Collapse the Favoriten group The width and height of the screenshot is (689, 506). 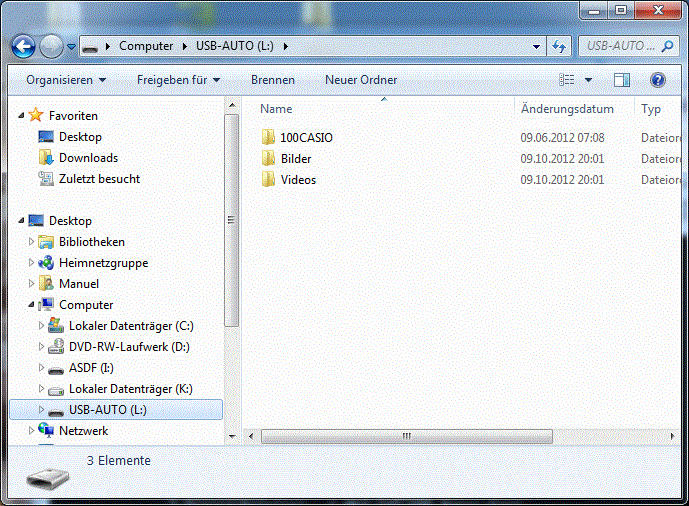(x=21, y=116)
